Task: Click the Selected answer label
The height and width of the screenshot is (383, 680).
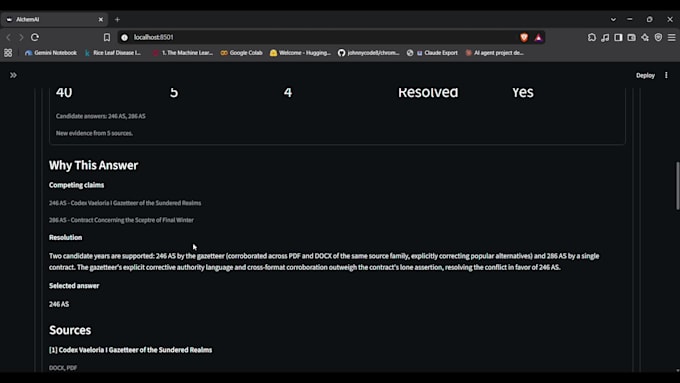Action: [x=74, y=286]
